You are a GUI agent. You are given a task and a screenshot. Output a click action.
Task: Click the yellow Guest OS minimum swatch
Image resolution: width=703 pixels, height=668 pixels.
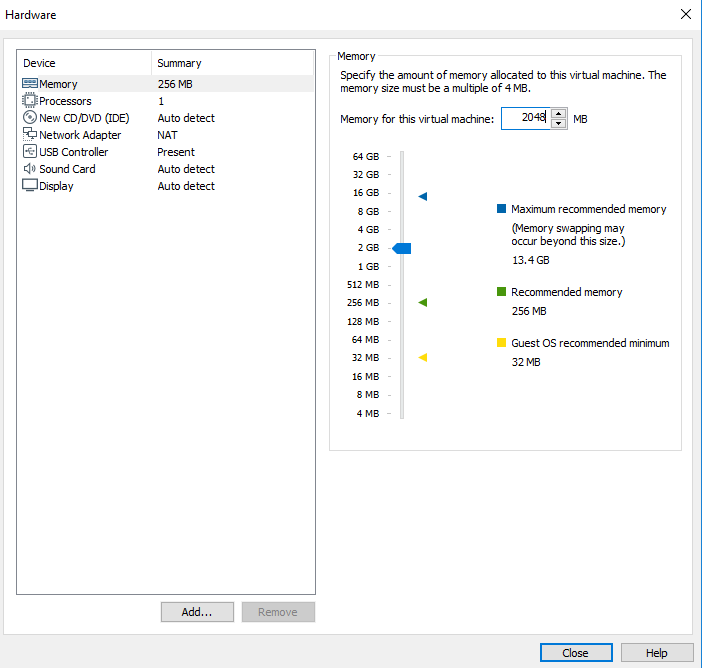click(502, 343)
